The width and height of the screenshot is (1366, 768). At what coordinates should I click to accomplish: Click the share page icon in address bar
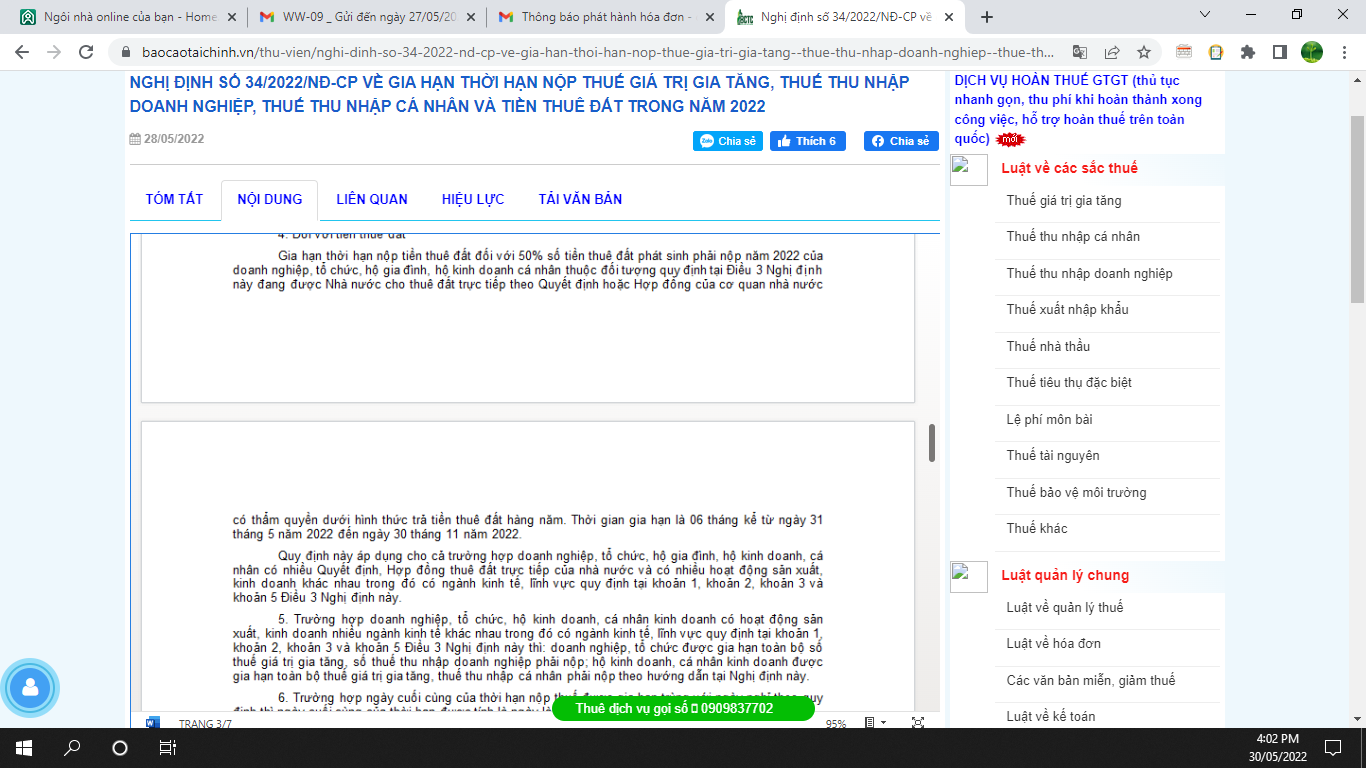pyautogui.click(x=1112, y=52)
